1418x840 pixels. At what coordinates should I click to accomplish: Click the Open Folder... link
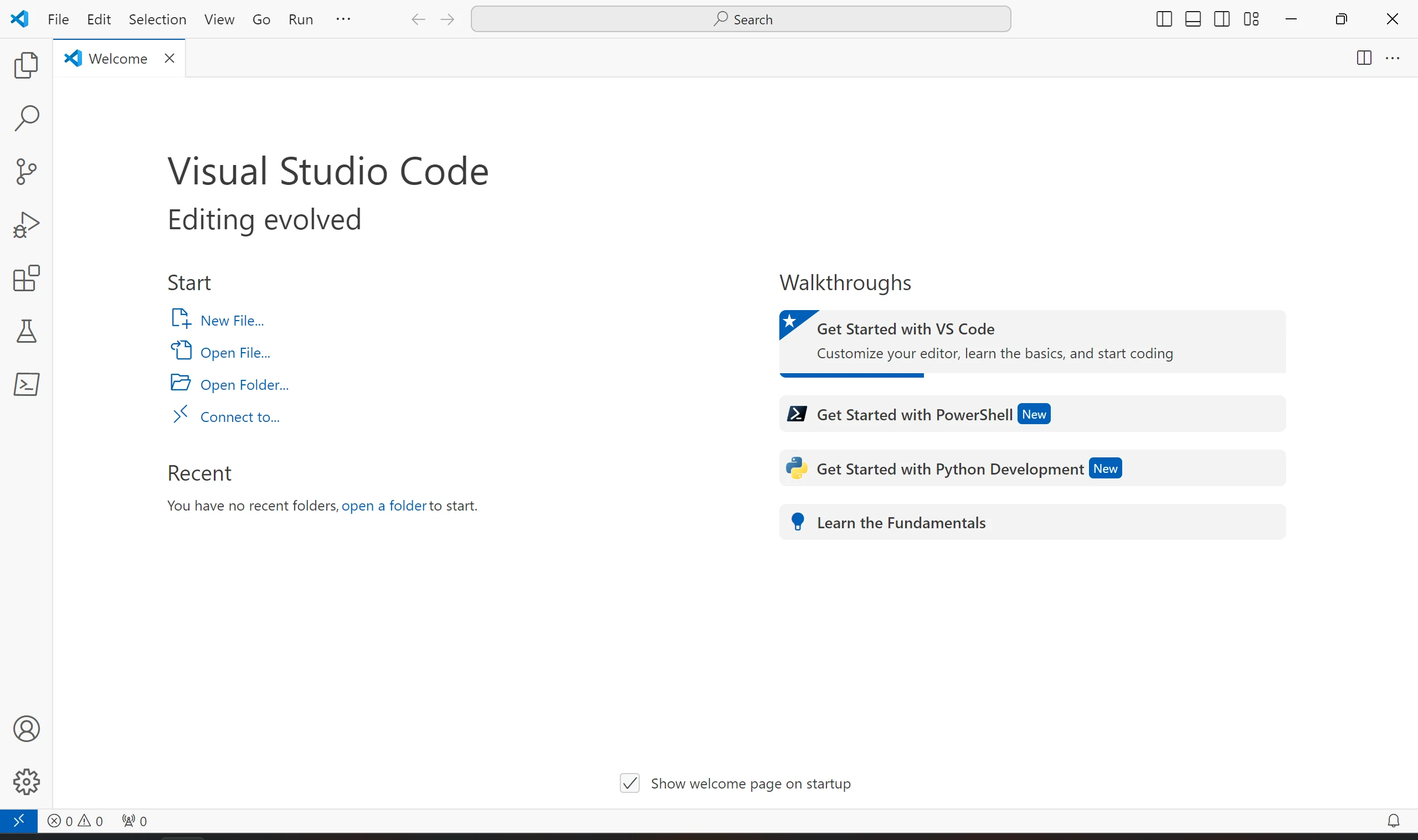pyautogui.click(x=244, y=385)
